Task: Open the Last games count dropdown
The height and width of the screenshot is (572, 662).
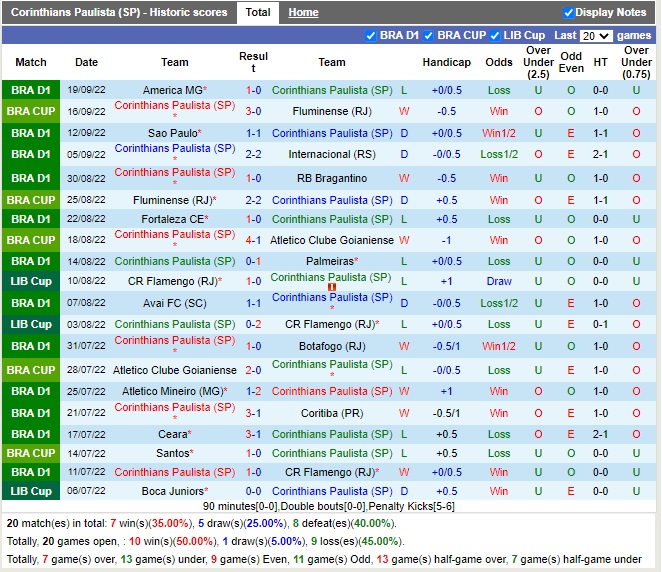Action: coord(596,36)
